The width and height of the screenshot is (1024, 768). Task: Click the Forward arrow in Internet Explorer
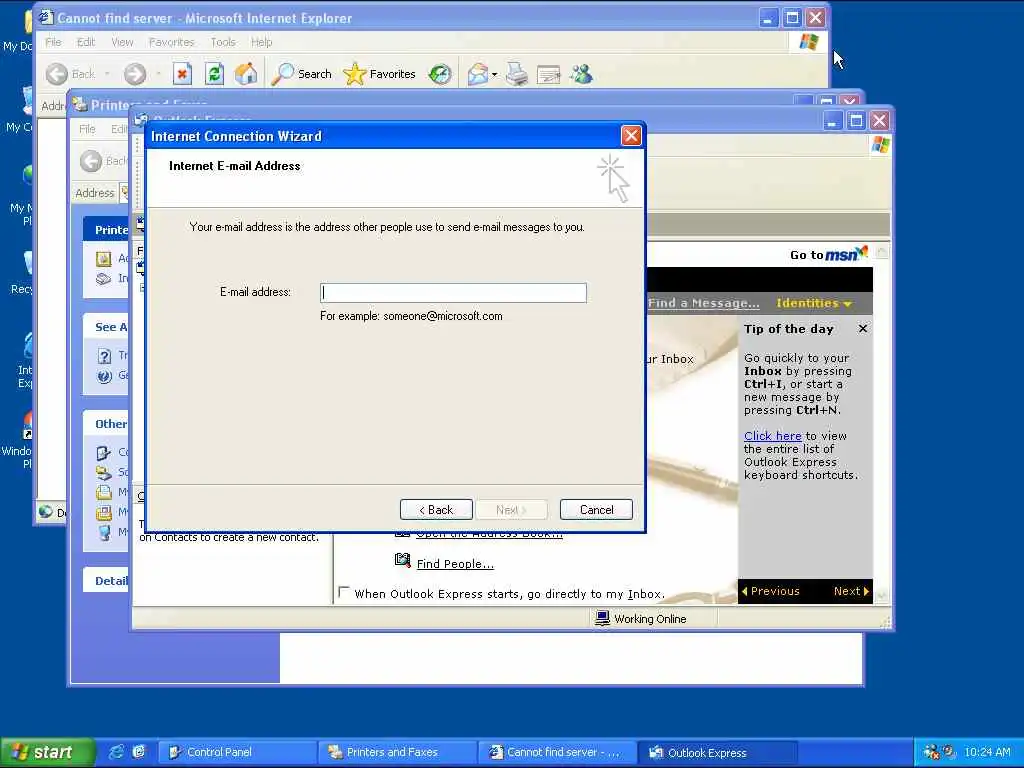coord(135,74)
